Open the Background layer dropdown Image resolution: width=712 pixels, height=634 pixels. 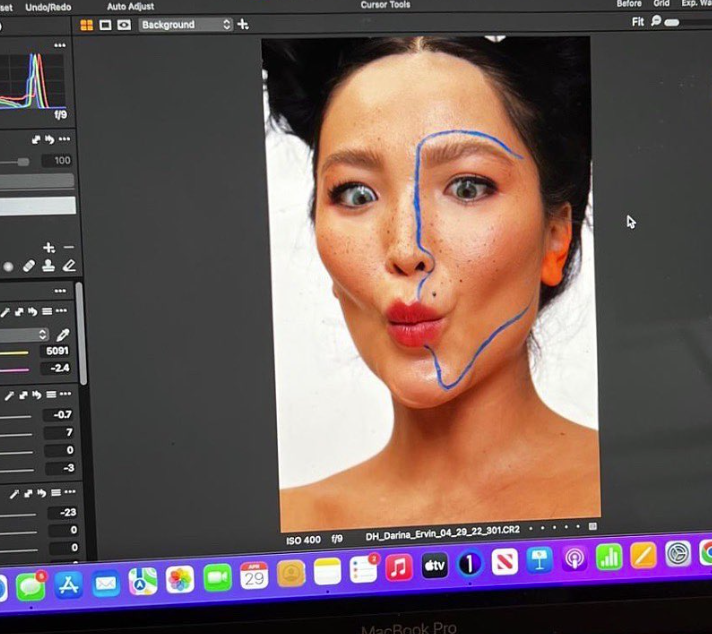186,24
